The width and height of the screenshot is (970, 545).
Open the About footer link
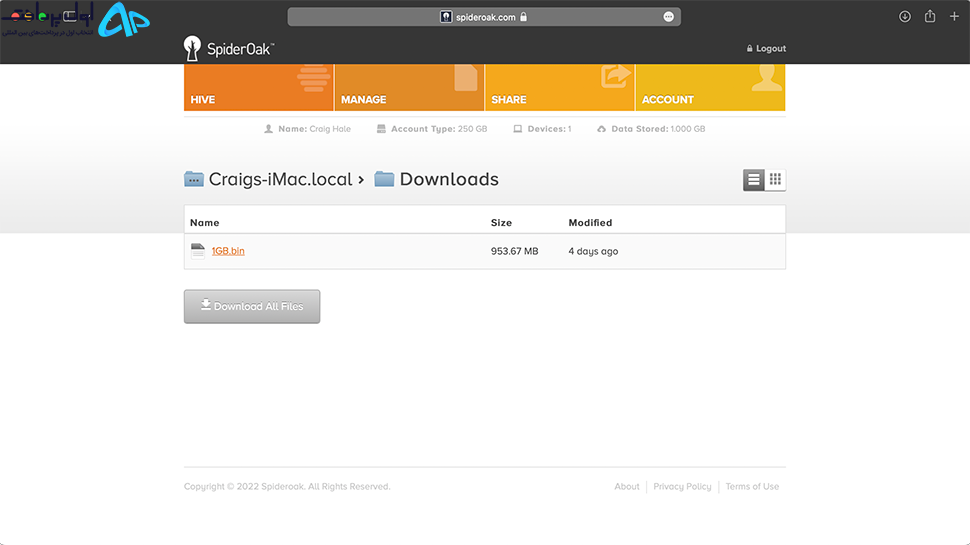627,486
